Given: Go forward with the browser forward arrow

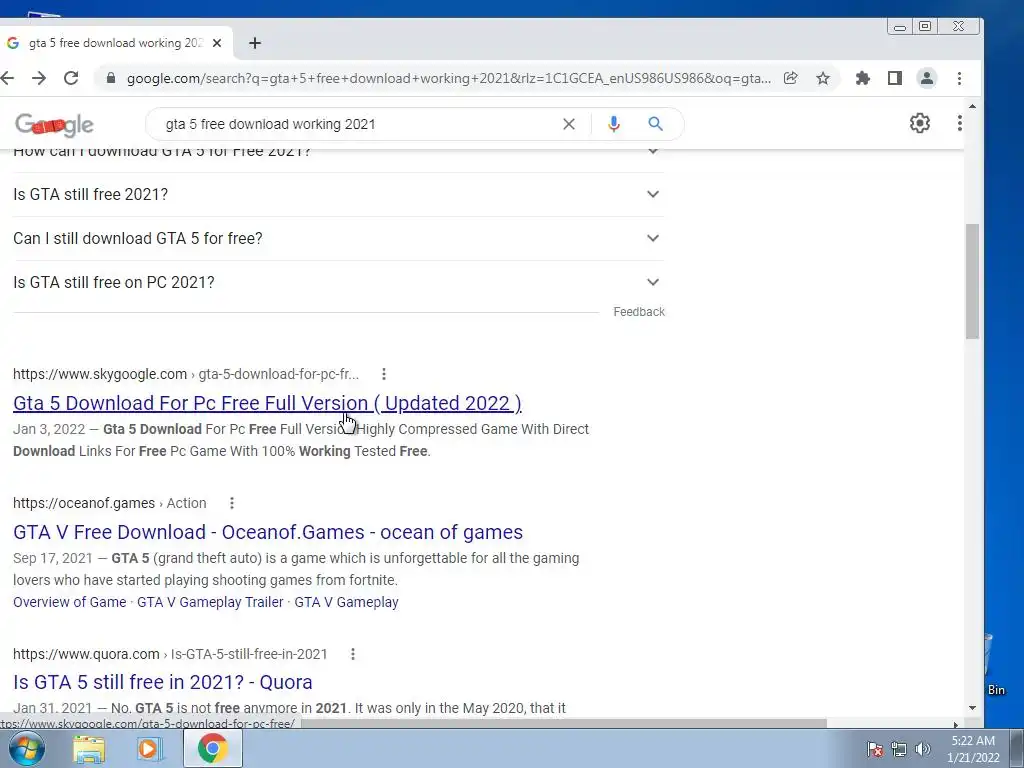Looking at the screenshot, I should pos(39,78).
